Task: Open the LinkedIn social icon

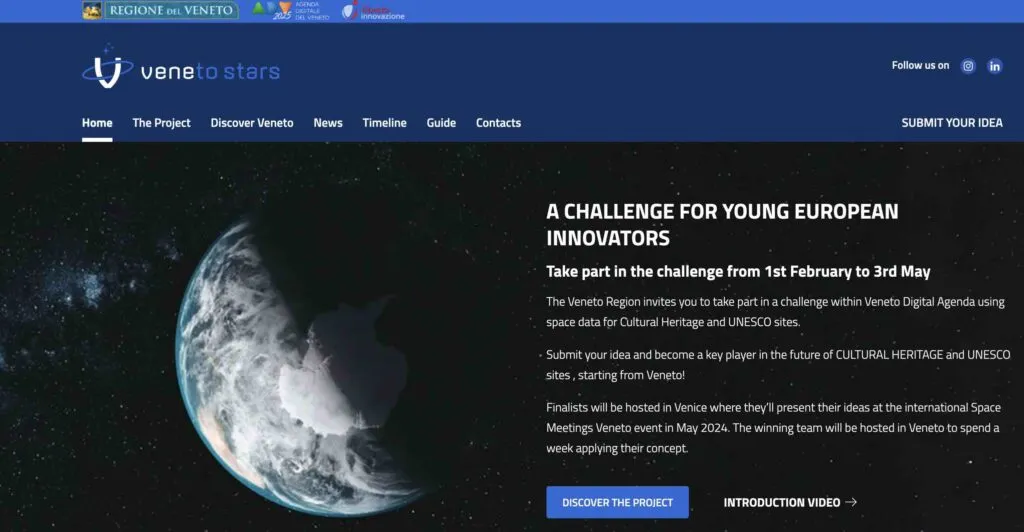Action: (x=995, y=66)
